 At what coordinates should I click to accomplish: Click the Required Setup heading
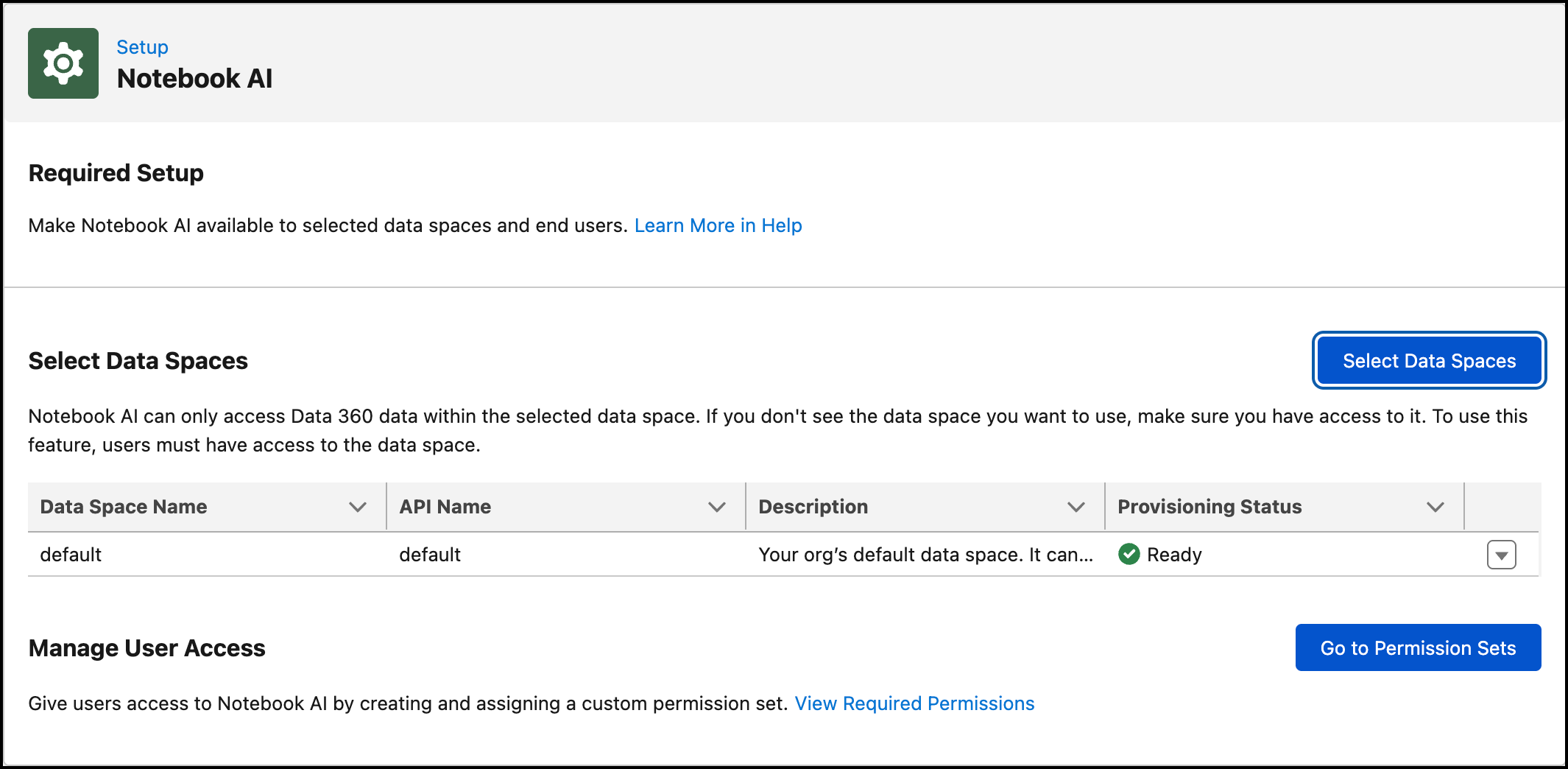point(116,173)
